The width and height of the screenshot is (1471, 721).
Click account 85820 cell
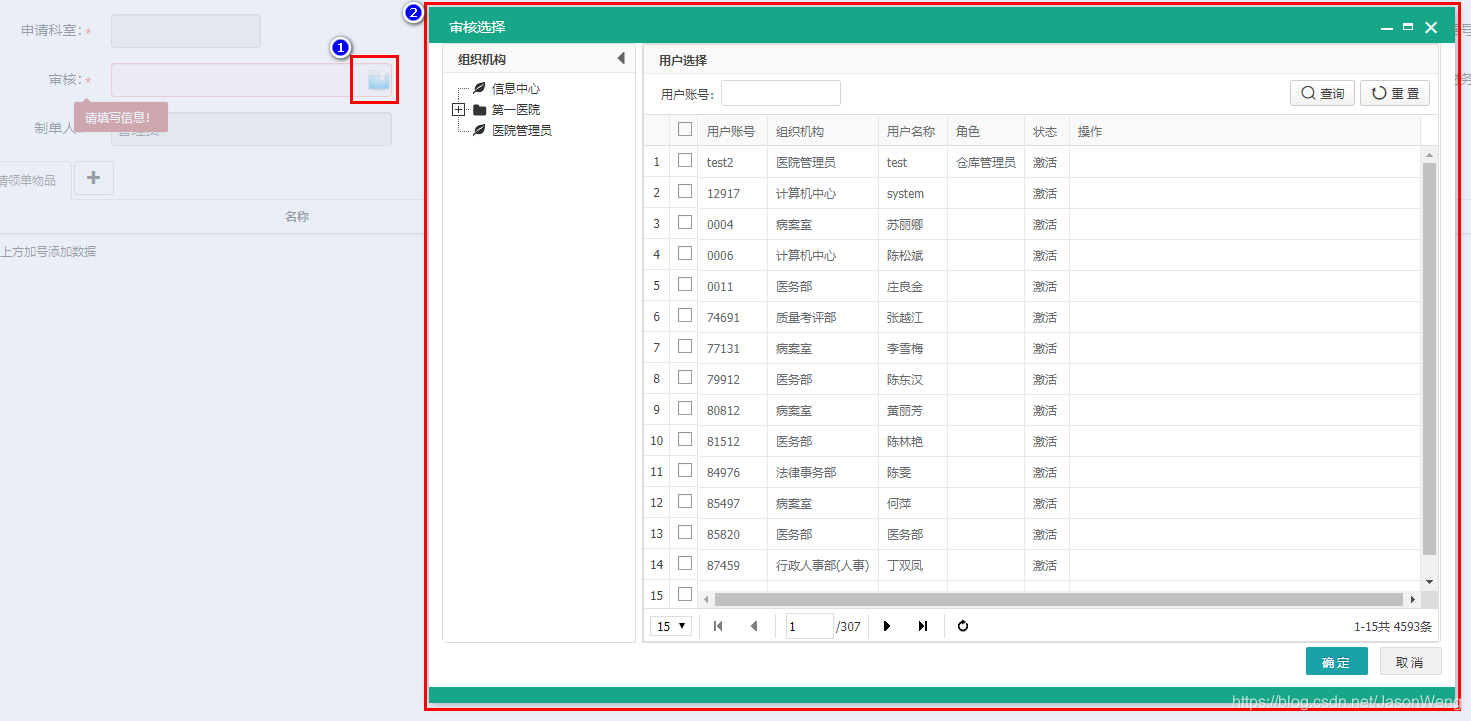(723, 534)
